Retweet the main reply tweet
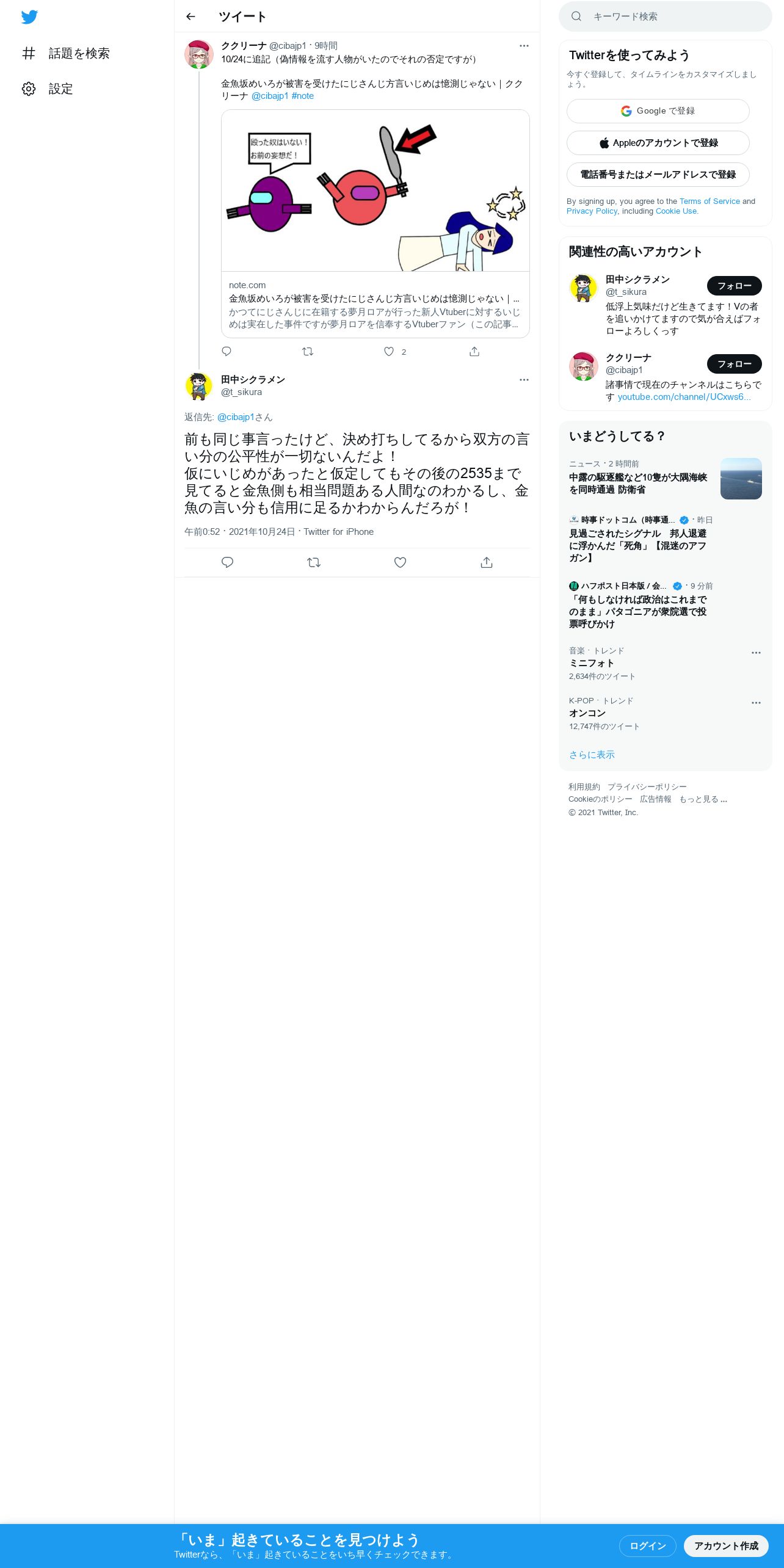The height and width of the screenshot is (1568, 784). tap(314, 562)
